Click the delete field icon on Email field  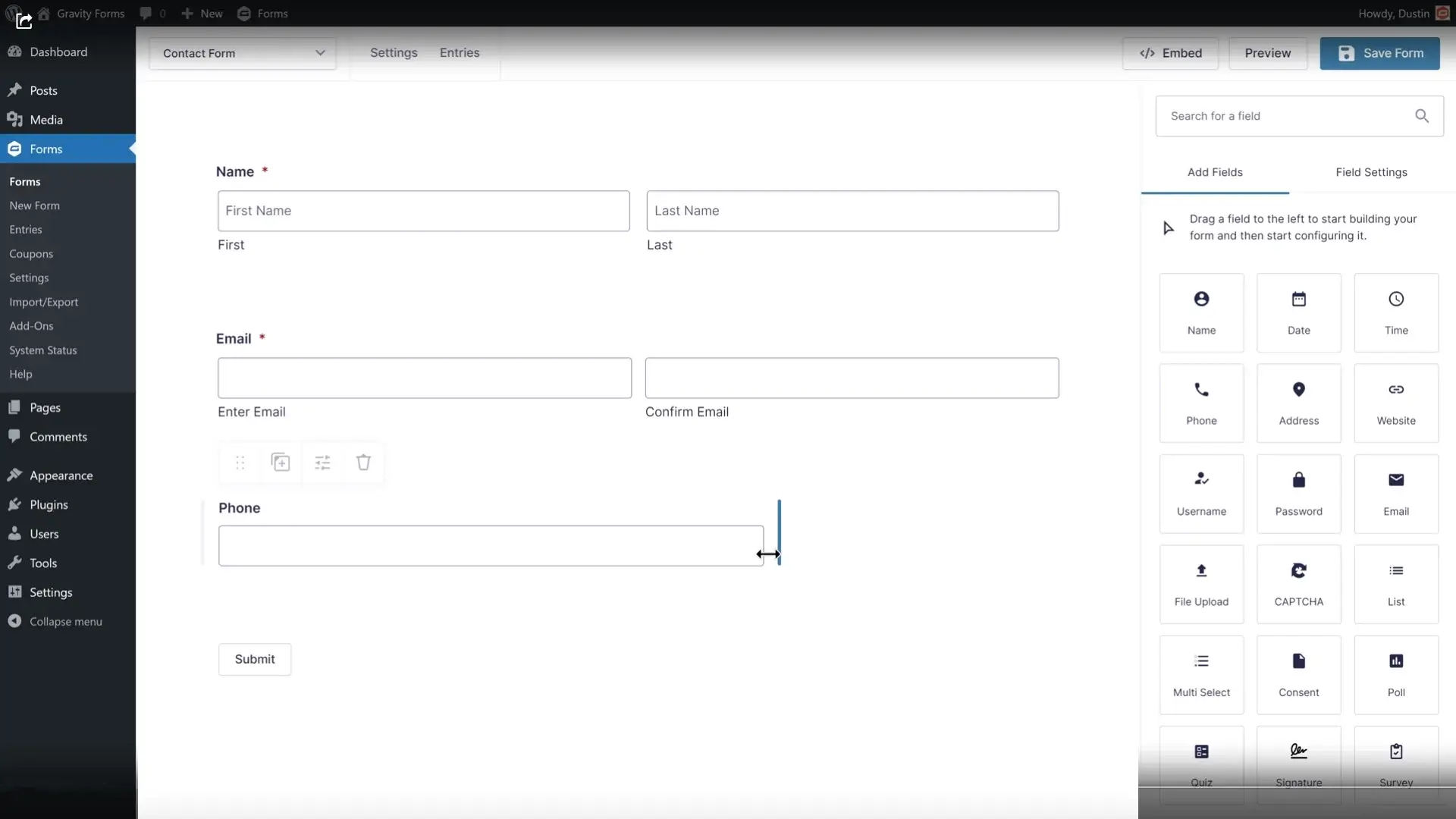pyautogui.click(x=363, y=462)
